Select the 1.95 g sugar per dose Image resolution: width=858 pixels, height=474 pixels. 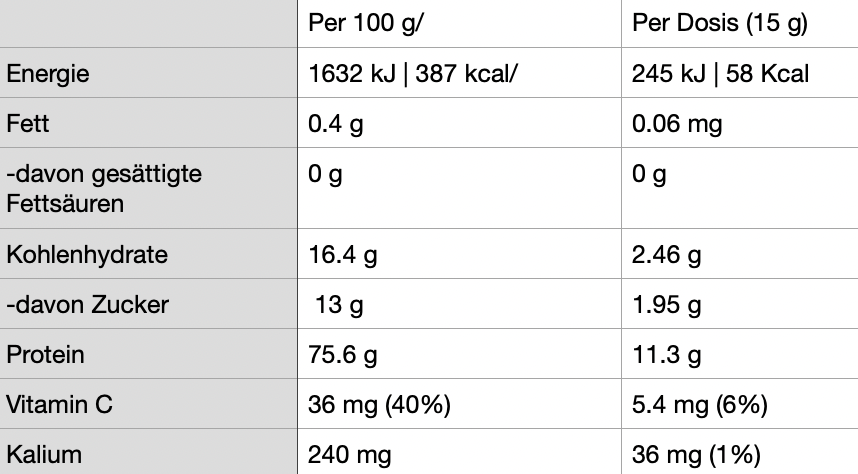tap(740, 304)
